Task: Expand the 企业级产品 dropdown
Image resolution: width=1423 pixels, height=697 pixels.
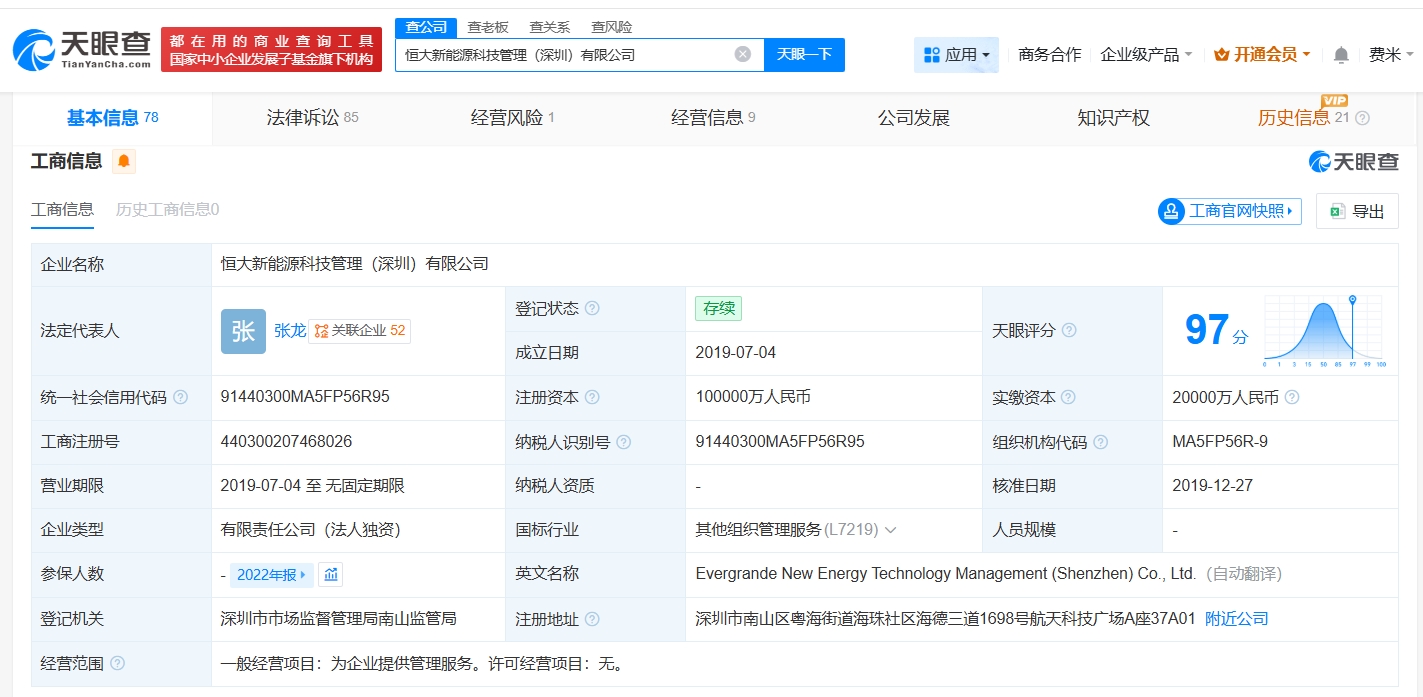Action: click(1146, 55)
